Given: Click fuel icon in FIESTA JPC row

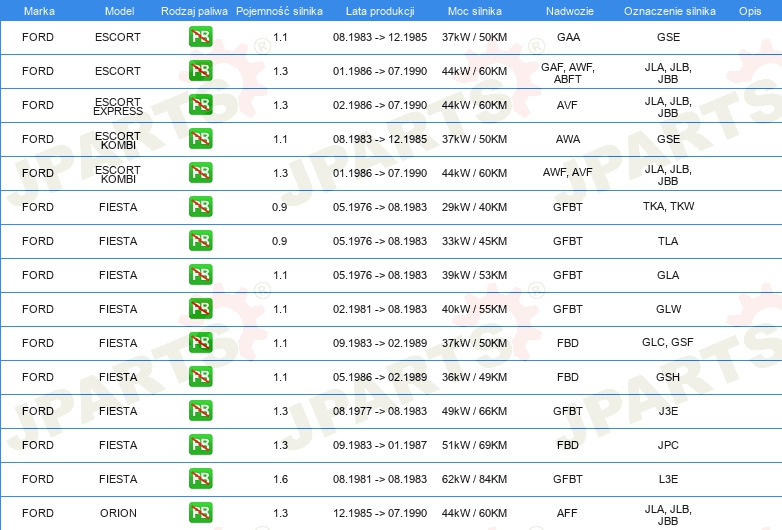Looking at the screenshot, I should pyautogui.click(x=200, y=445).
